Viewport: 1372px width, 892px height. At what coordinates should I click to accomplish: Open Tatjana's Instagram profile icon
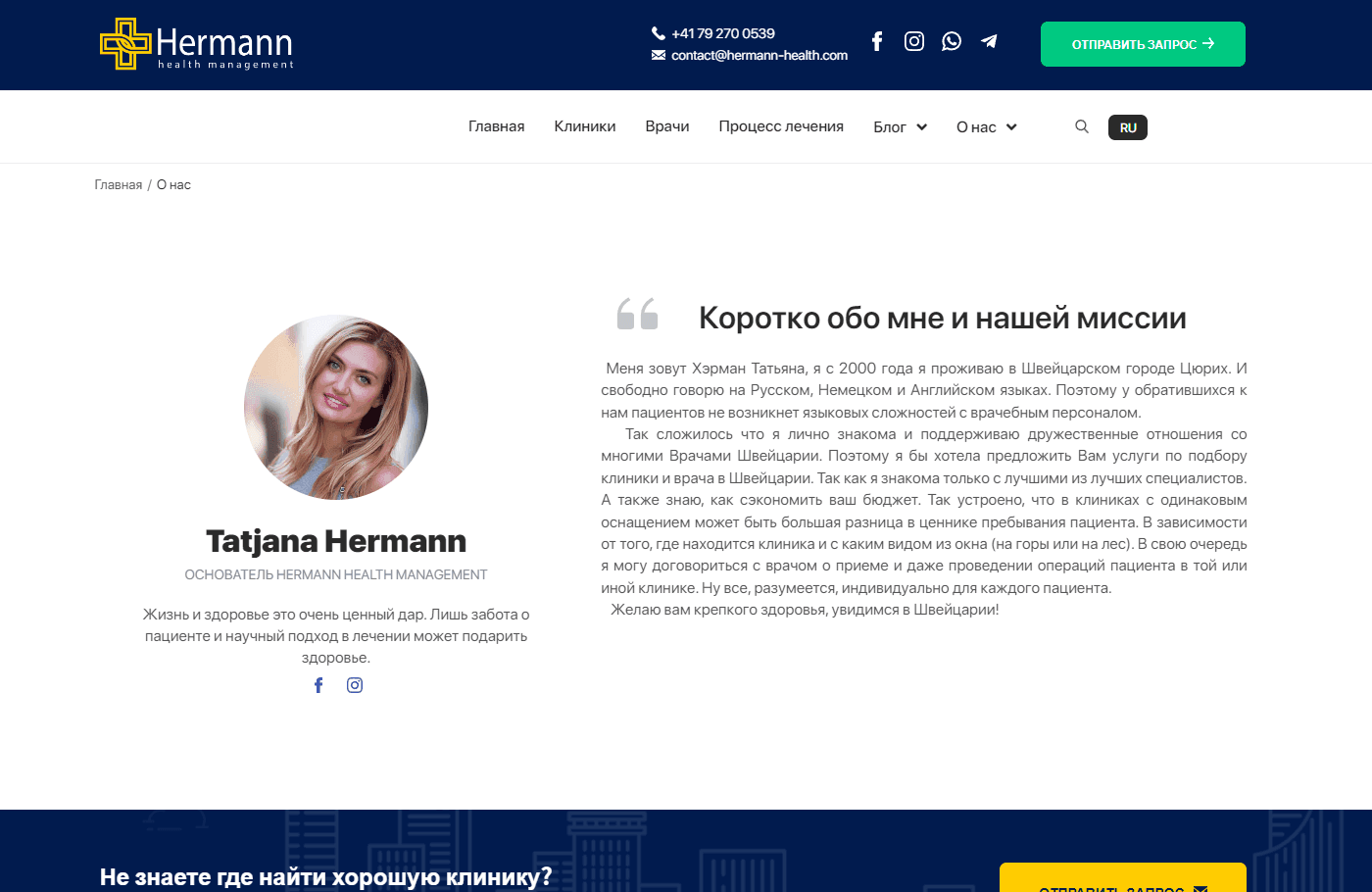[x=355, y=685]
